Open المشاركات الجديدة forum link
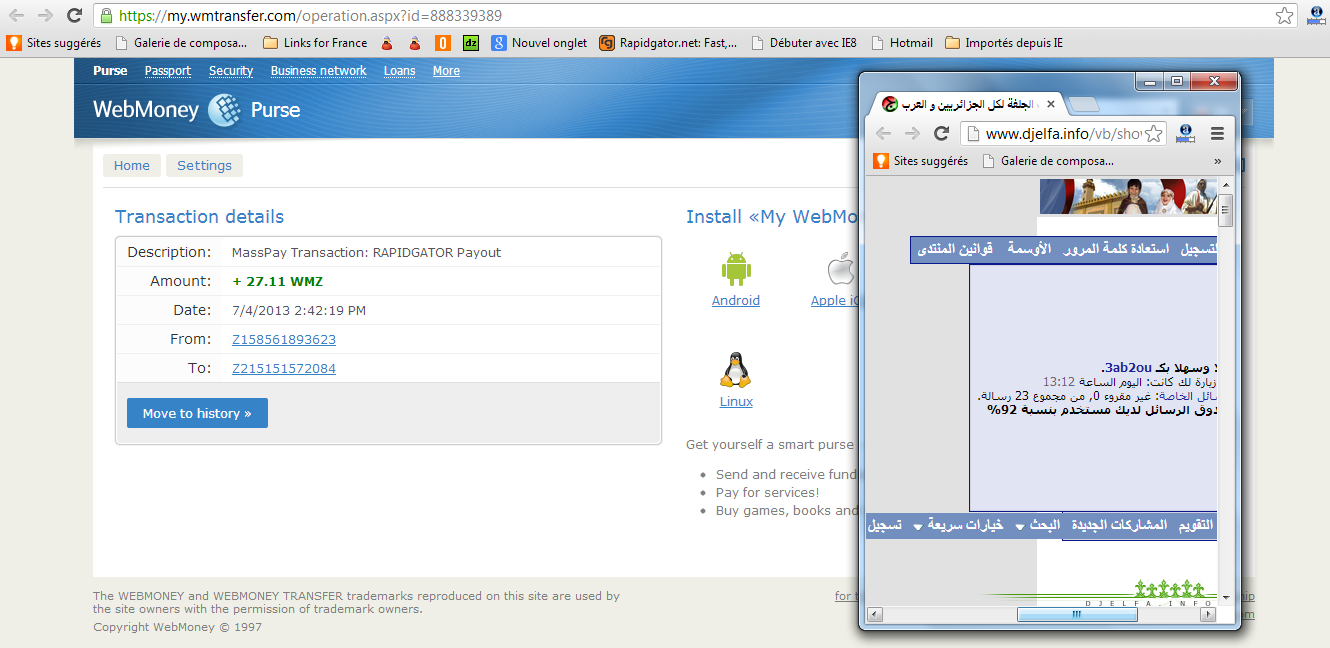Screen dimensions: 1330x648 [1119, 526]
